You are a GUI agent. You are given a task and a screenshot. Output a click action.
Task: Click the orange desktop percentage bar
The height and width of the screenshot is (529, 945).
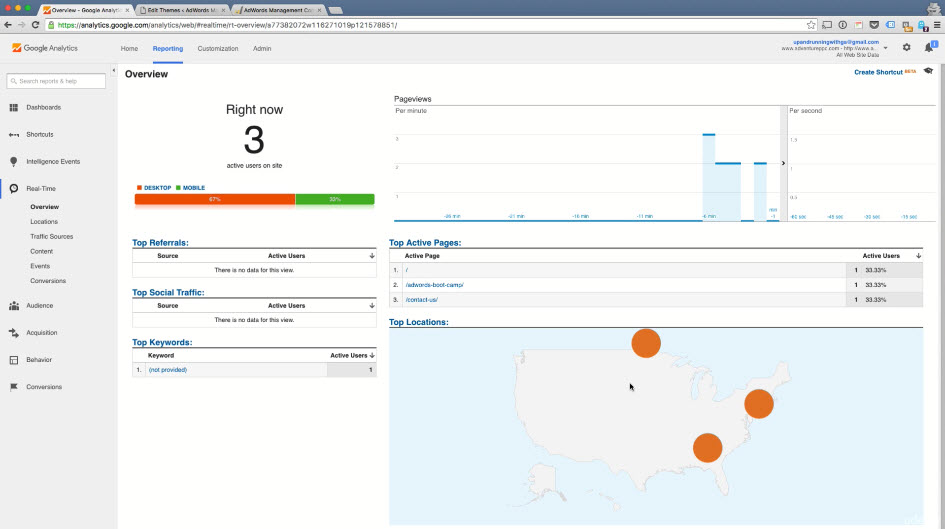215,199
